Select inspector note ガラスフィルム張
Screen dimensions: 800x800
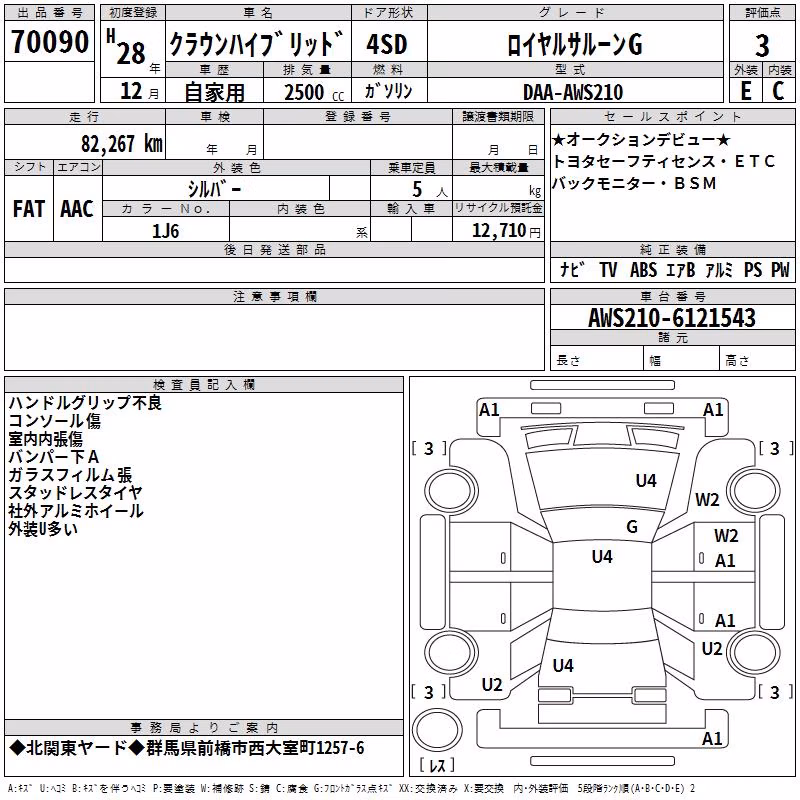[70, 475]
